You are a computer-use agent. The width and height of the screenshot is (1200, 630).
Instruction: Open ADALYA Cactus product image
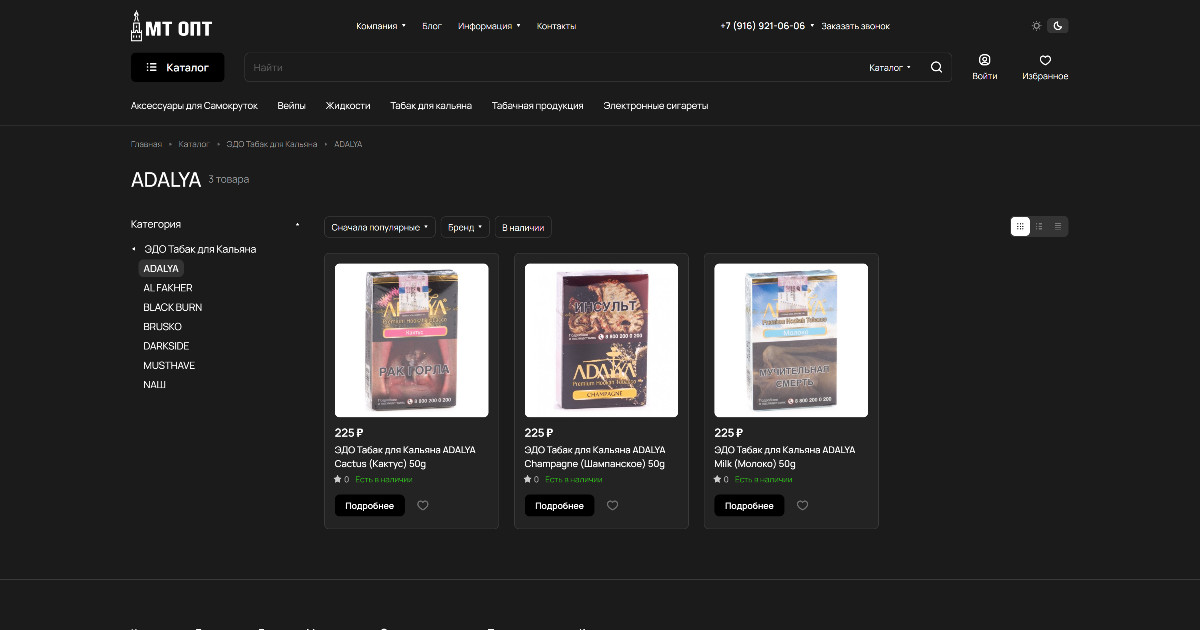pyautogui.click(x=412, y=340)
